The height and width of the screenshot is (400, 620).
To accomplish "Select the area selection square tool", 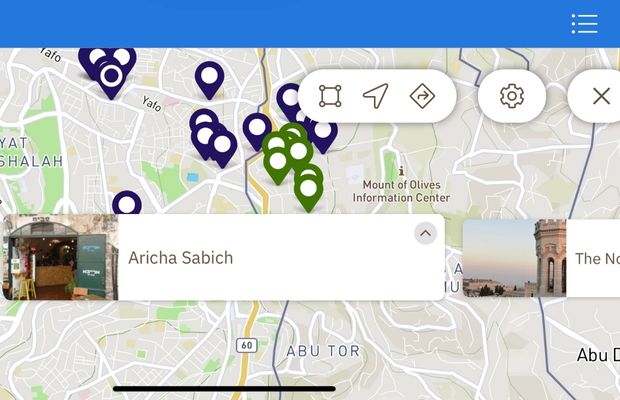I will coord(330,96).
